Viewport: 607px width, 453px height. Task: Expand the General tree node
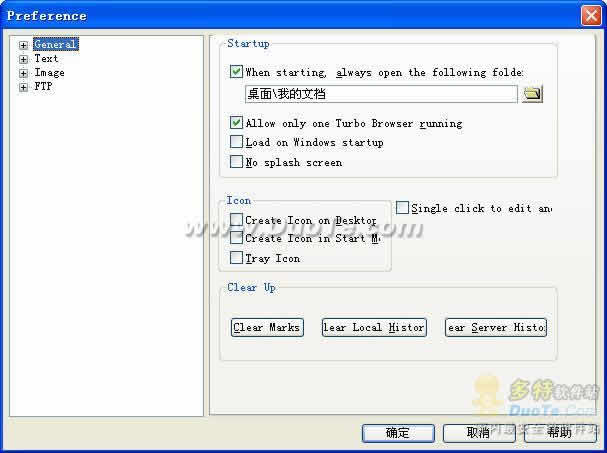(x=23, y=45)
